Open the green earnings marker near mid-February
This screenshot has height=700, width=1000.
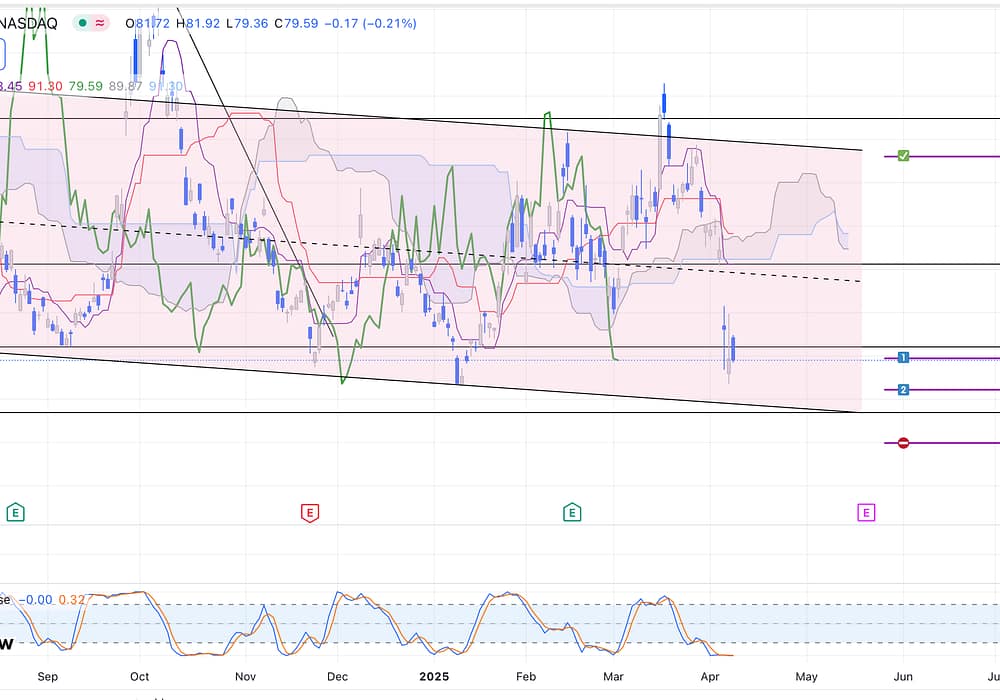572,513
